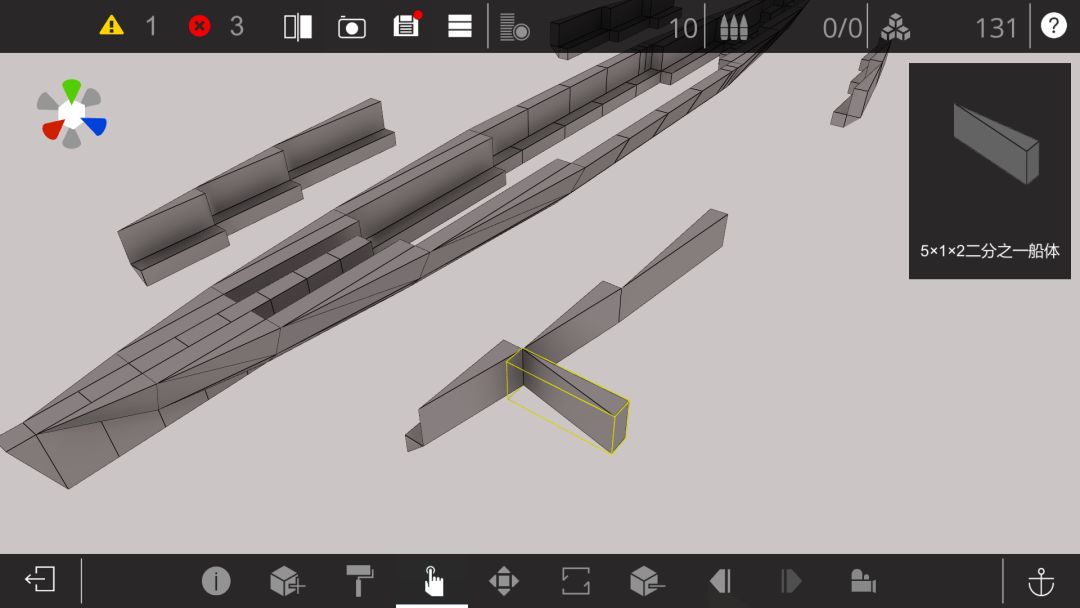
Task: Click the anchor icon
Action: (x=1041, y=582)
